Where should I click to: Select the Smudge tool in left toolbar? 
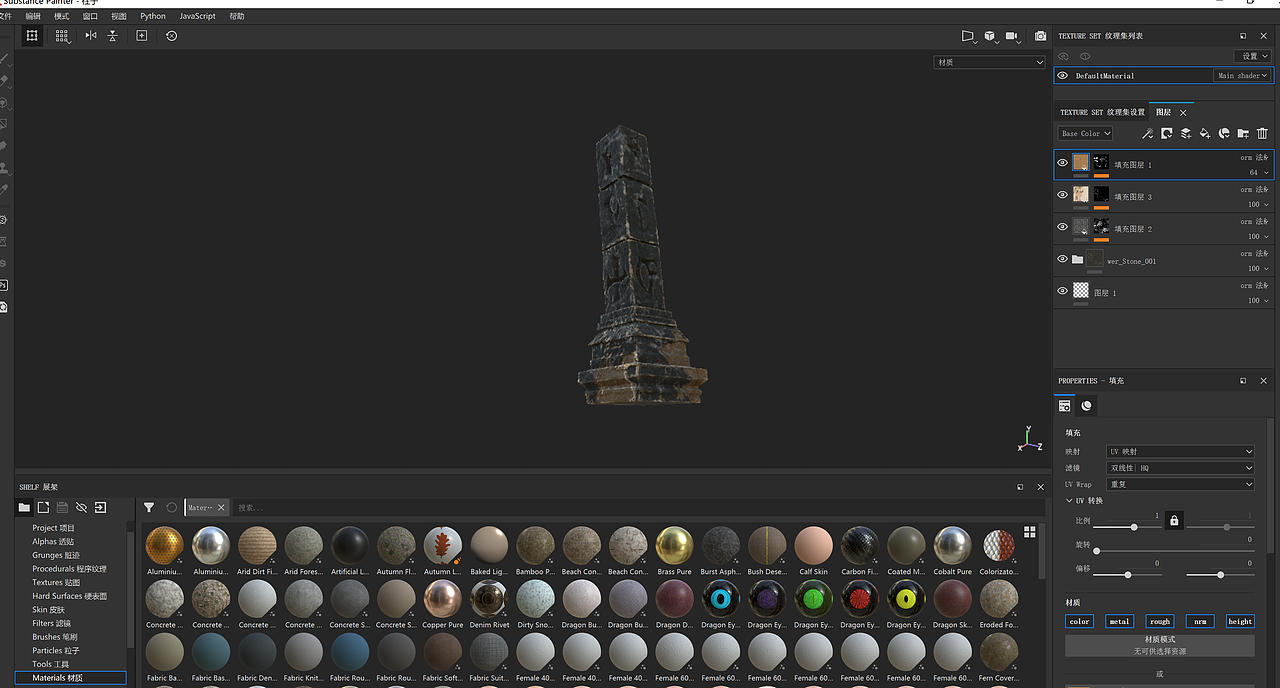4,146
